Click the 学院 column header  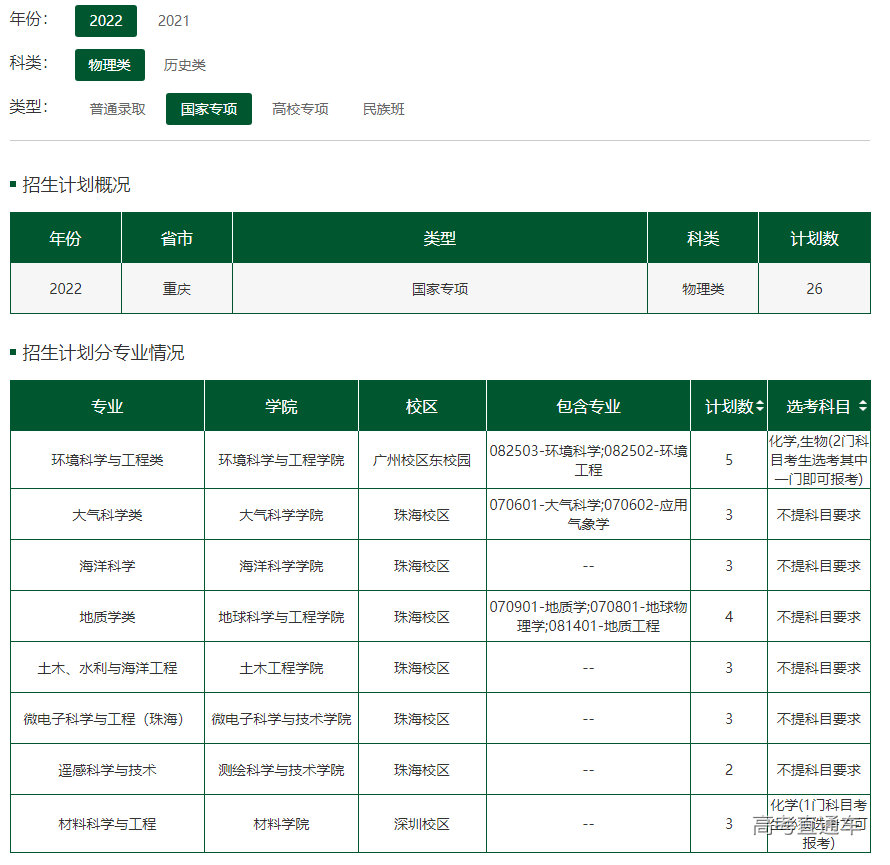[281, 407]
